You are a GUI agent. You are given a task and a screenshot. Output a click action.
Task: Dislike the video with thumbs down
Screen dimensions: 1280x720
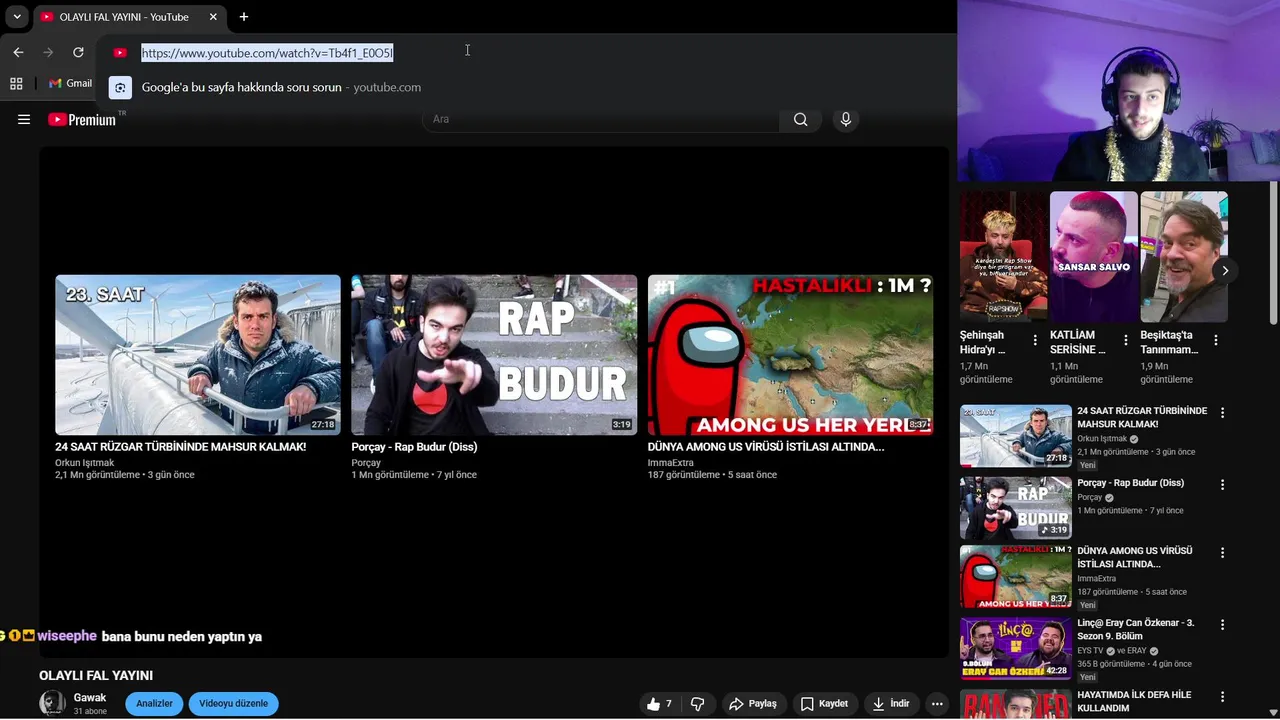coord(698,704)
